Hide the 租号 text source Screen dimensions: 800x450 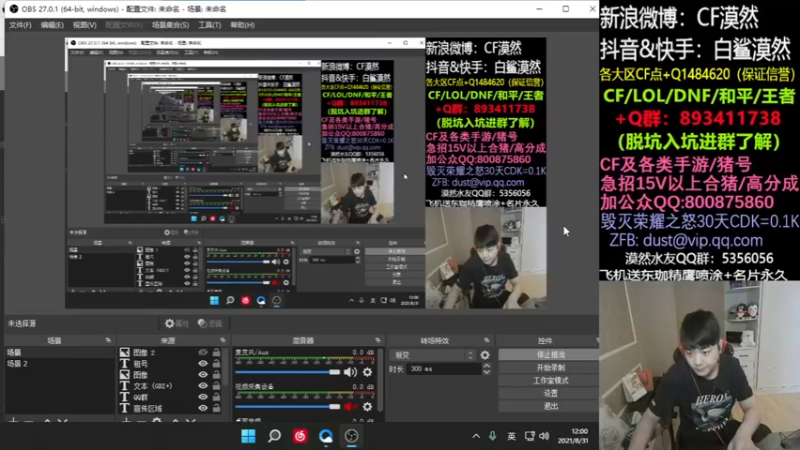click(x=203, y=364)
